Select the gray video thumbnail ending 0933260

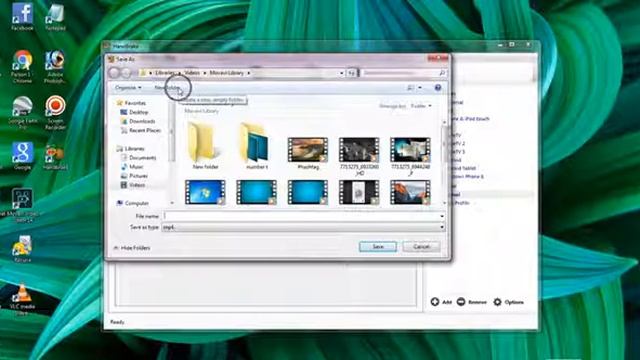click(359, 149)
